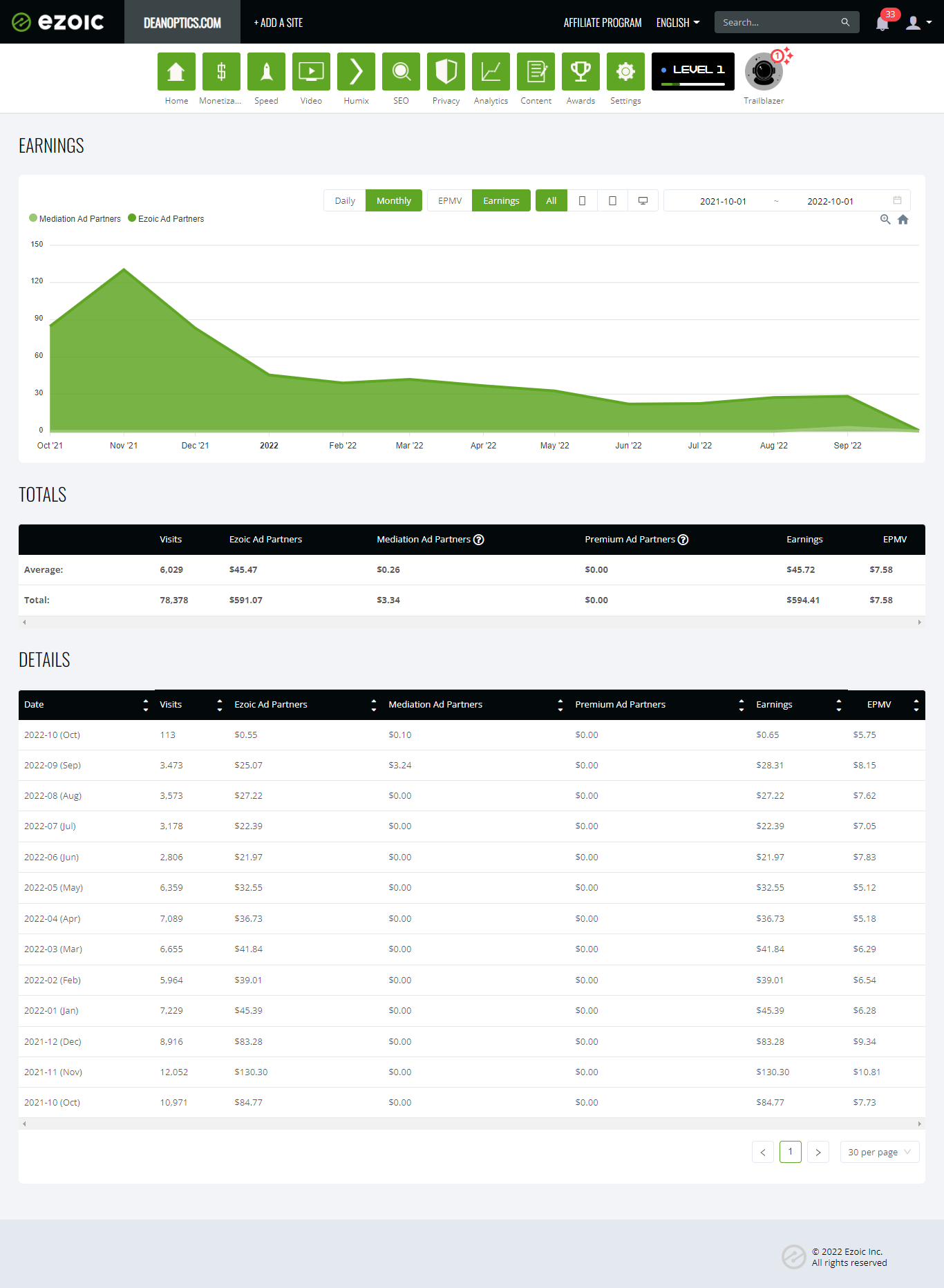Click + ADD A SITE
This screenshot has width=944, height=1288.
pyautogui.click(x=279, y=23)
